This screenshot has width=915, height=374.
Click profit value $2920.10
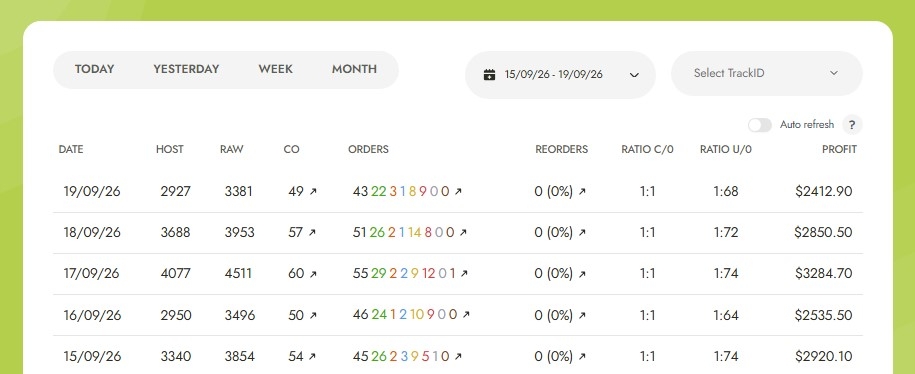click(x=823, y=356)
